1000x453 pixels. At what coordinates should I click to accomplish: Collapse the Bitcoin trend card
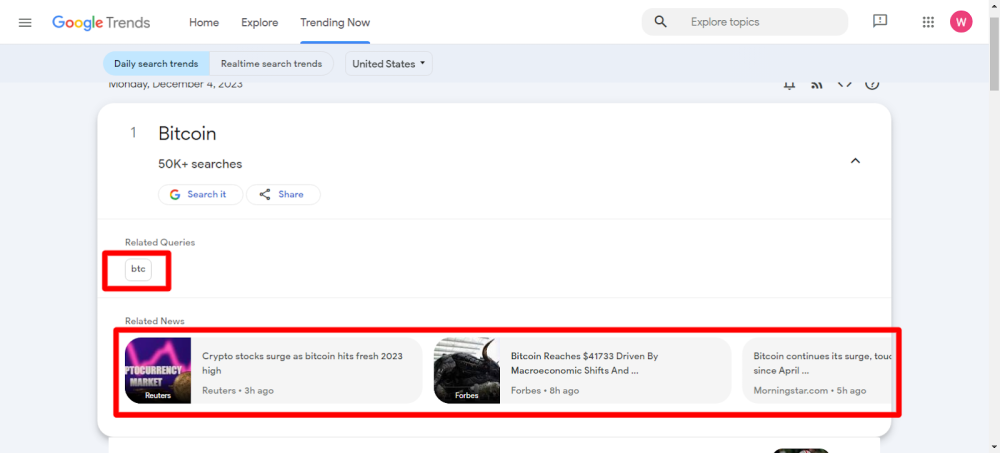coord(855,161)
